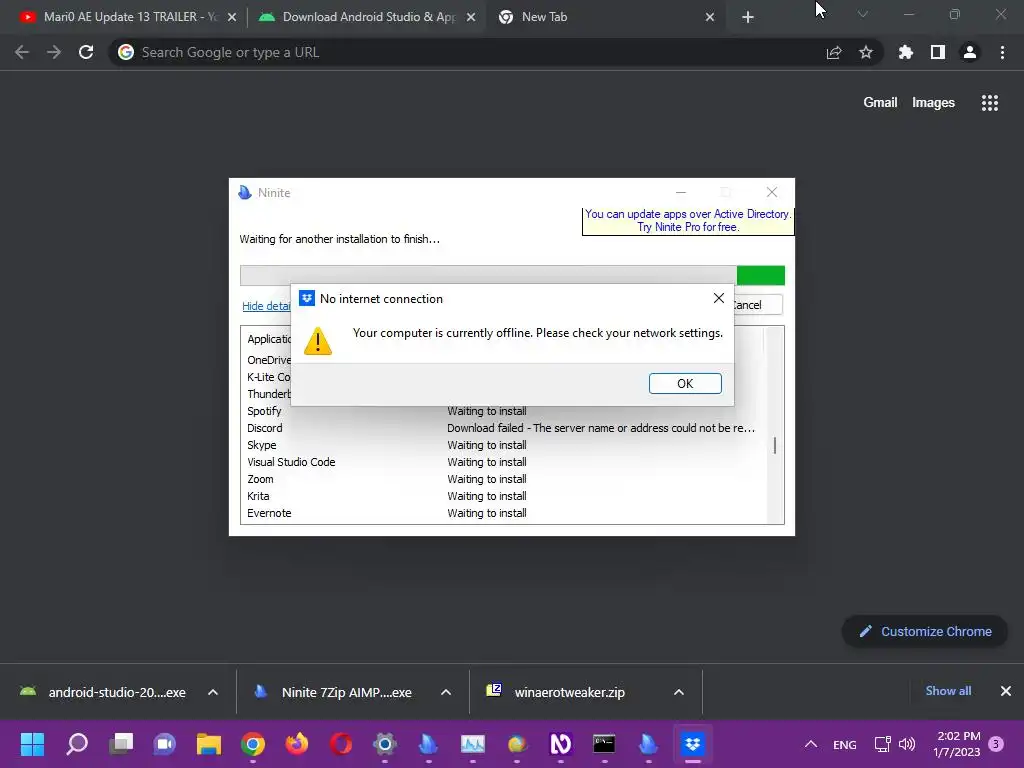Open Task View on the taskbar
1024x768 pixels.
121,744
